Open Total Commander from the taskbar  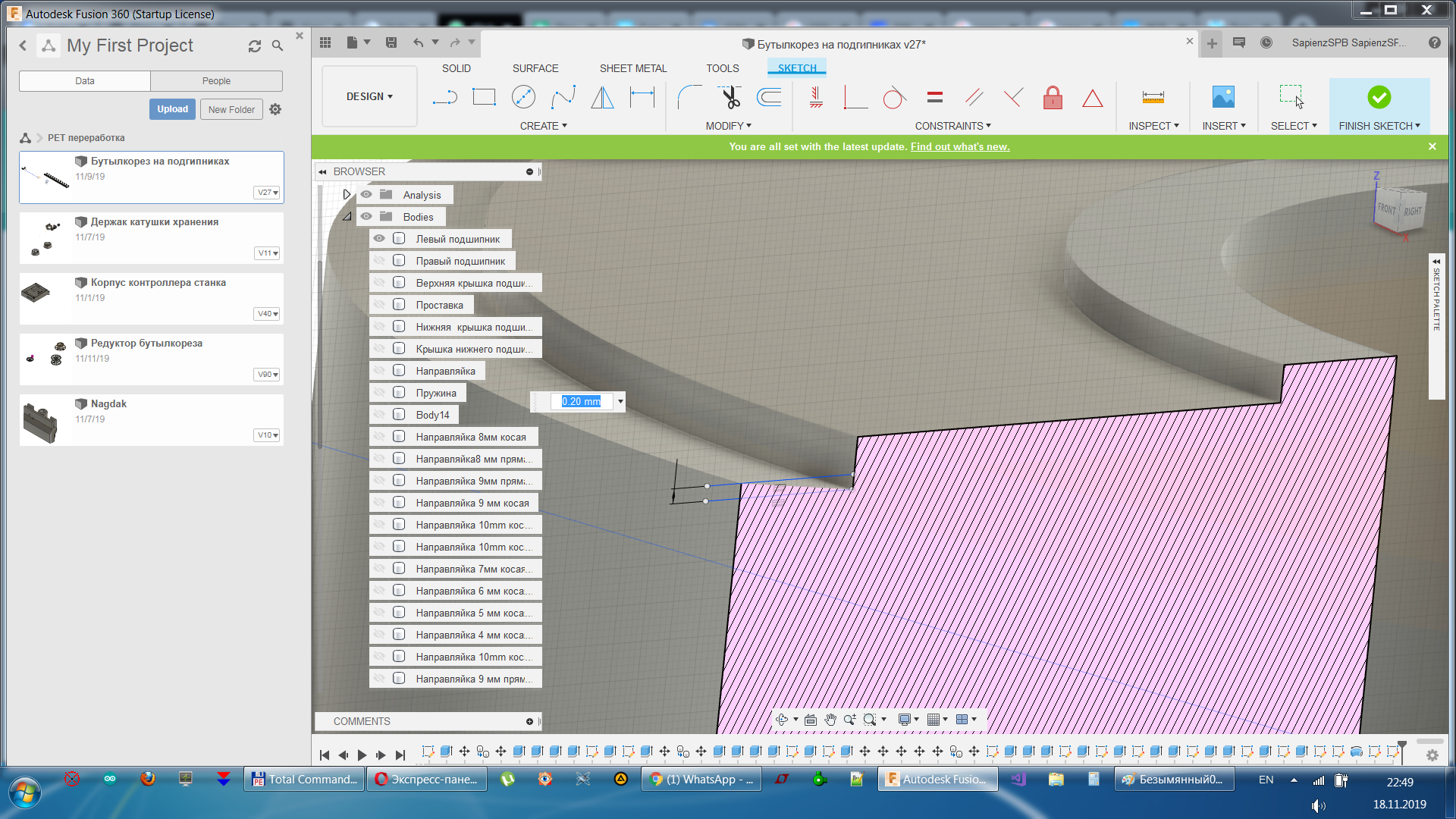click(304, 780)
